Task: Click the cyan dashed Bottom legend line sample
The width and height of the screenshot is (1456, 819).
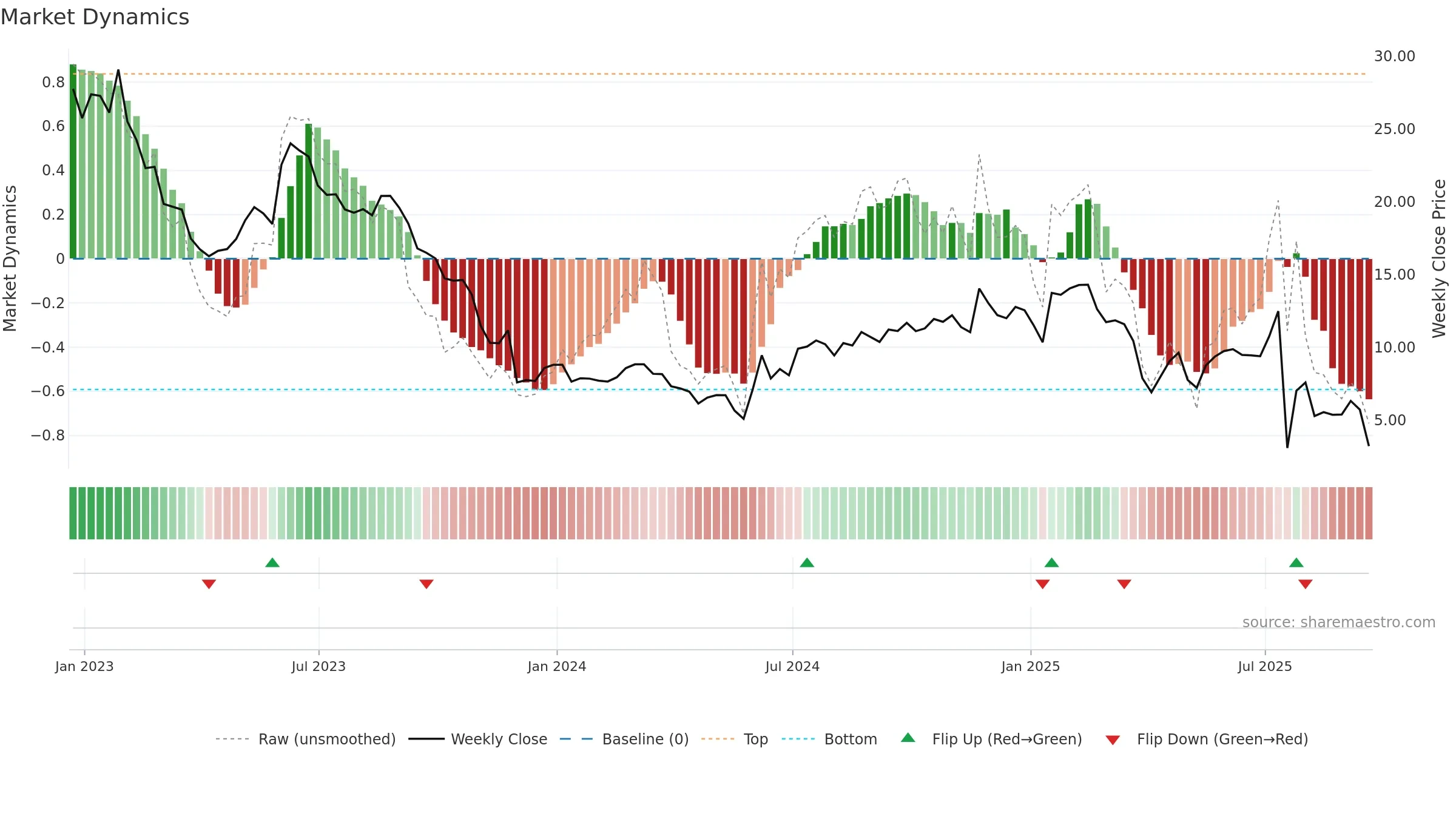Action: click(798, 739)
